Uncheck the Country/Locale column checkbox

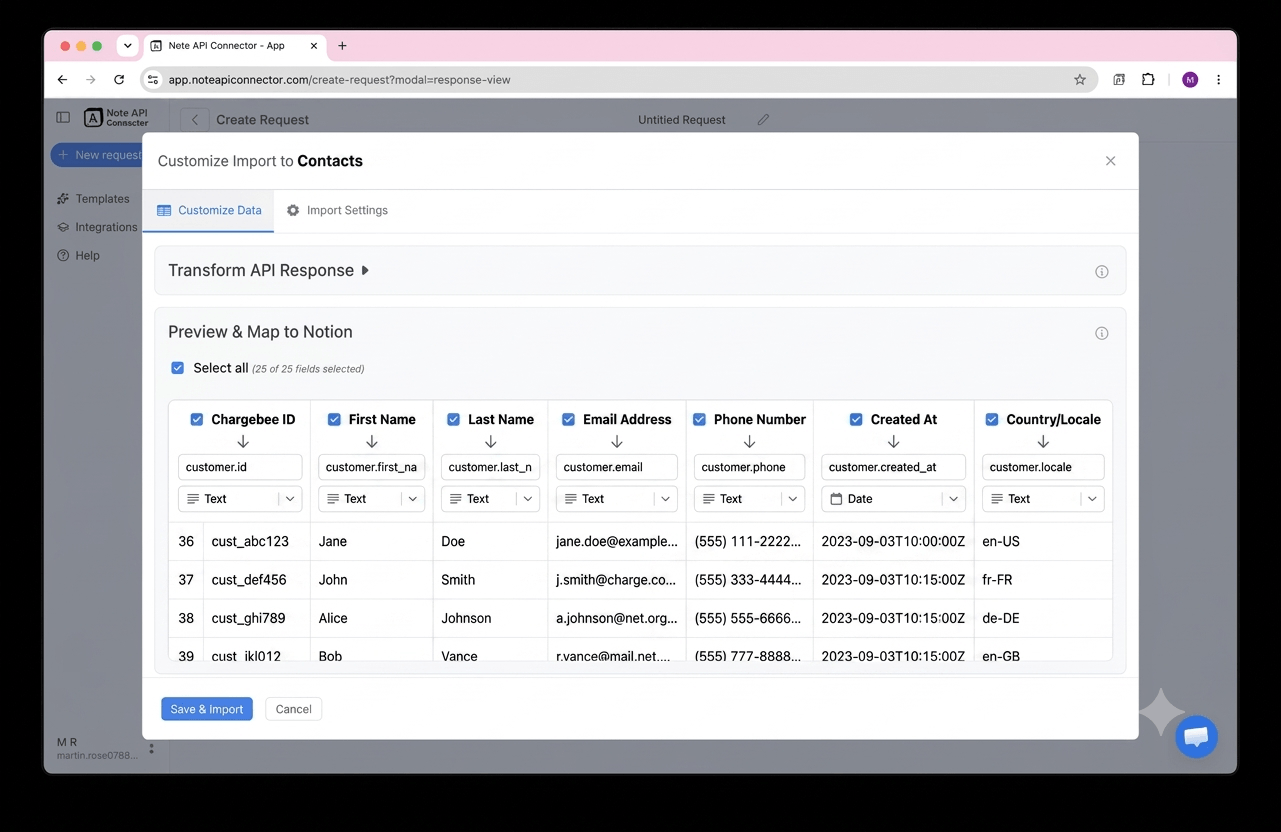pos(992,419)
